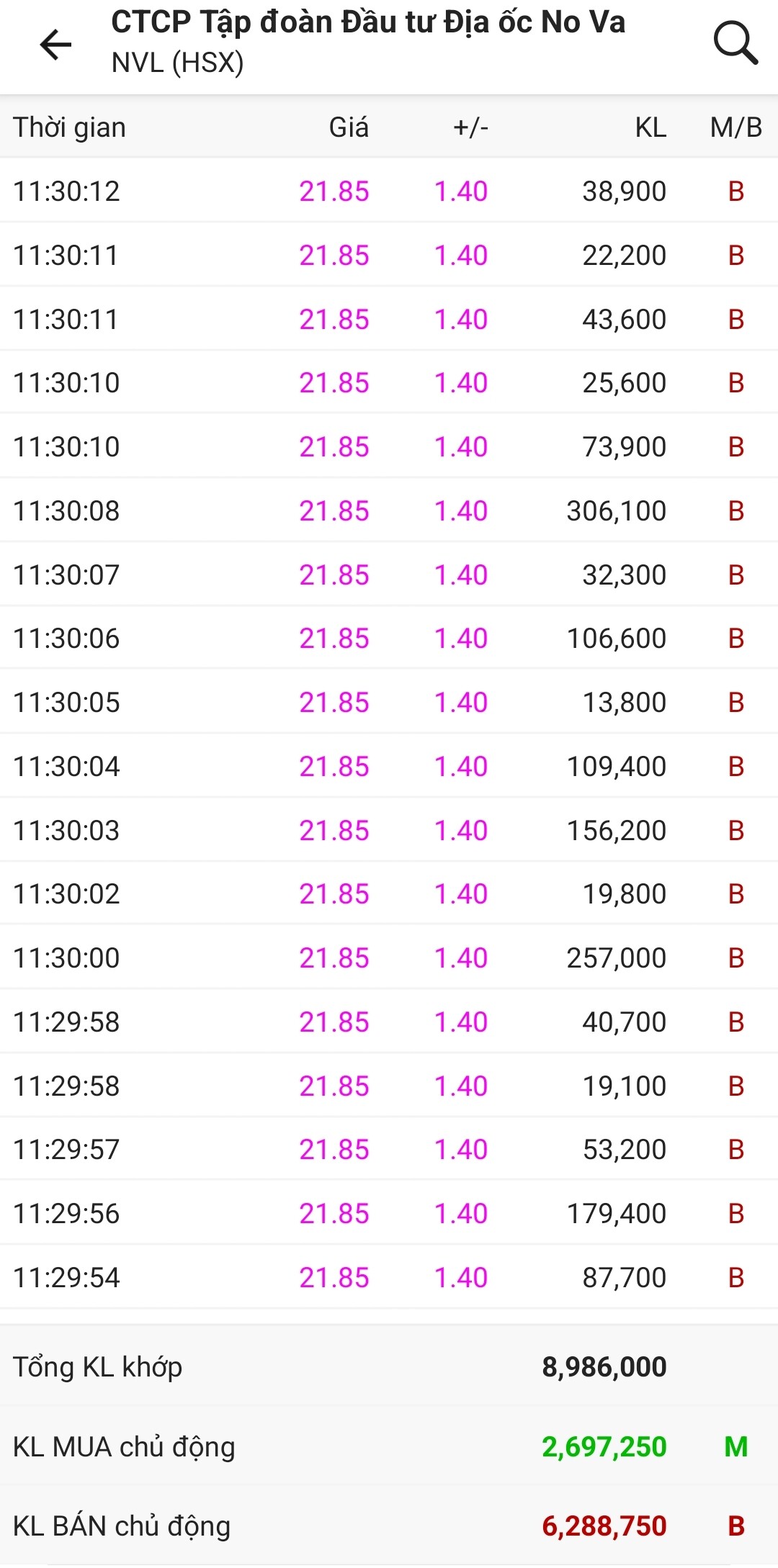Select the +/- column header

tap(470, 127)
